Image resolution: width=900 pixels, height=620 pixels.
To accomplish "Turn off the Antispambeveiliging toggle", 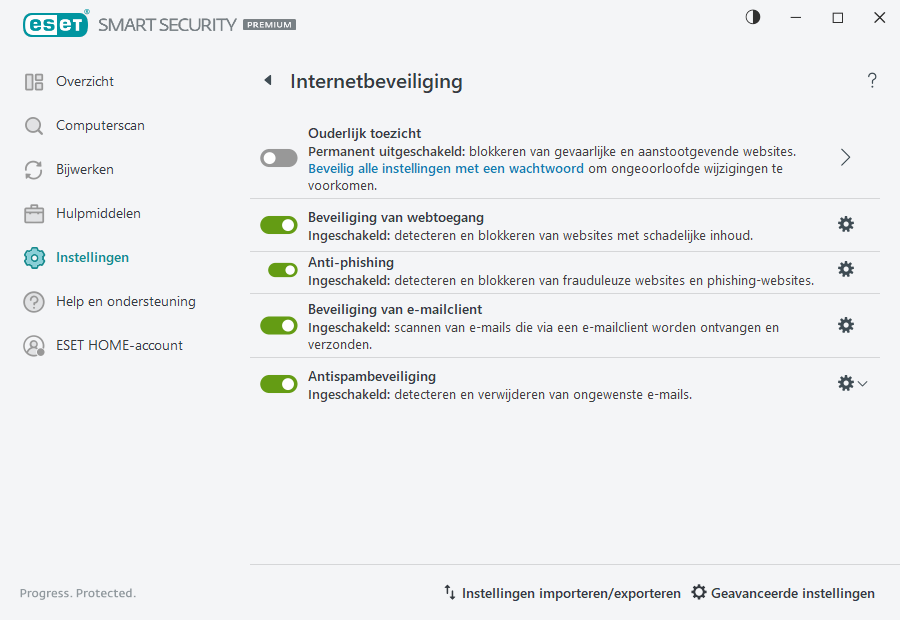I will coord(278,383).
